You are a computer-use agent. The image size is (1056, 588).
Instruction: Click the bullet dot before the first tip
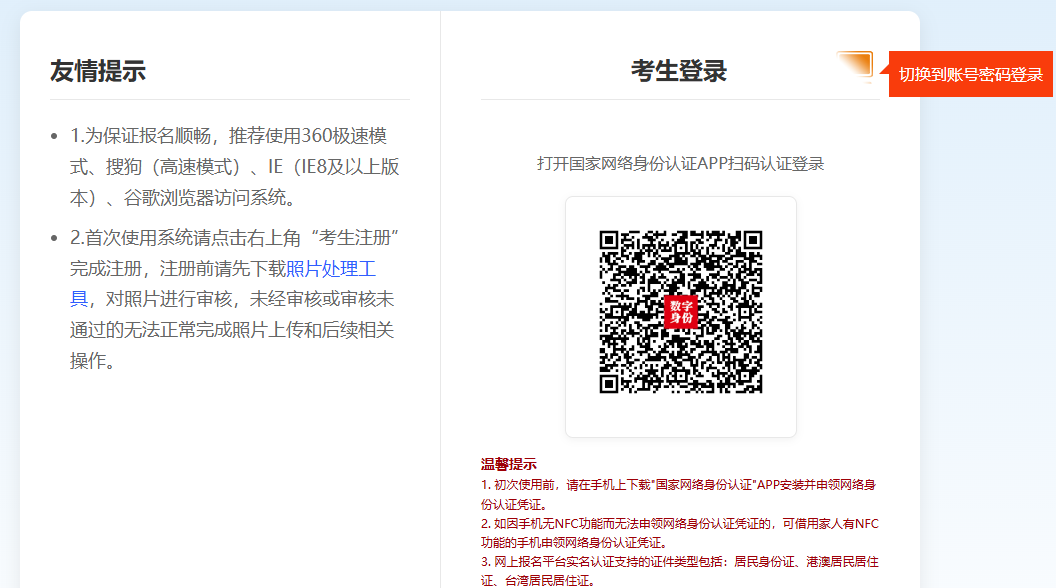[54, 136]
